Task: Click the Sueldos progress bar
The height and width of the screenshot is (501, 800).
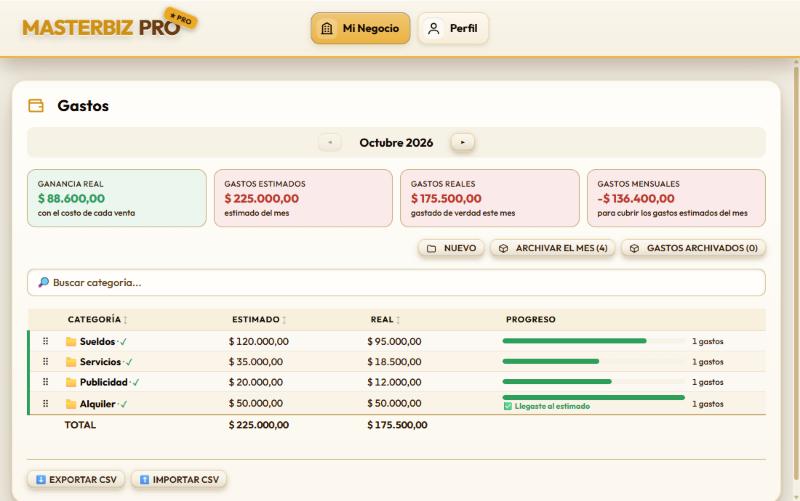Action: tap(593, 341)
